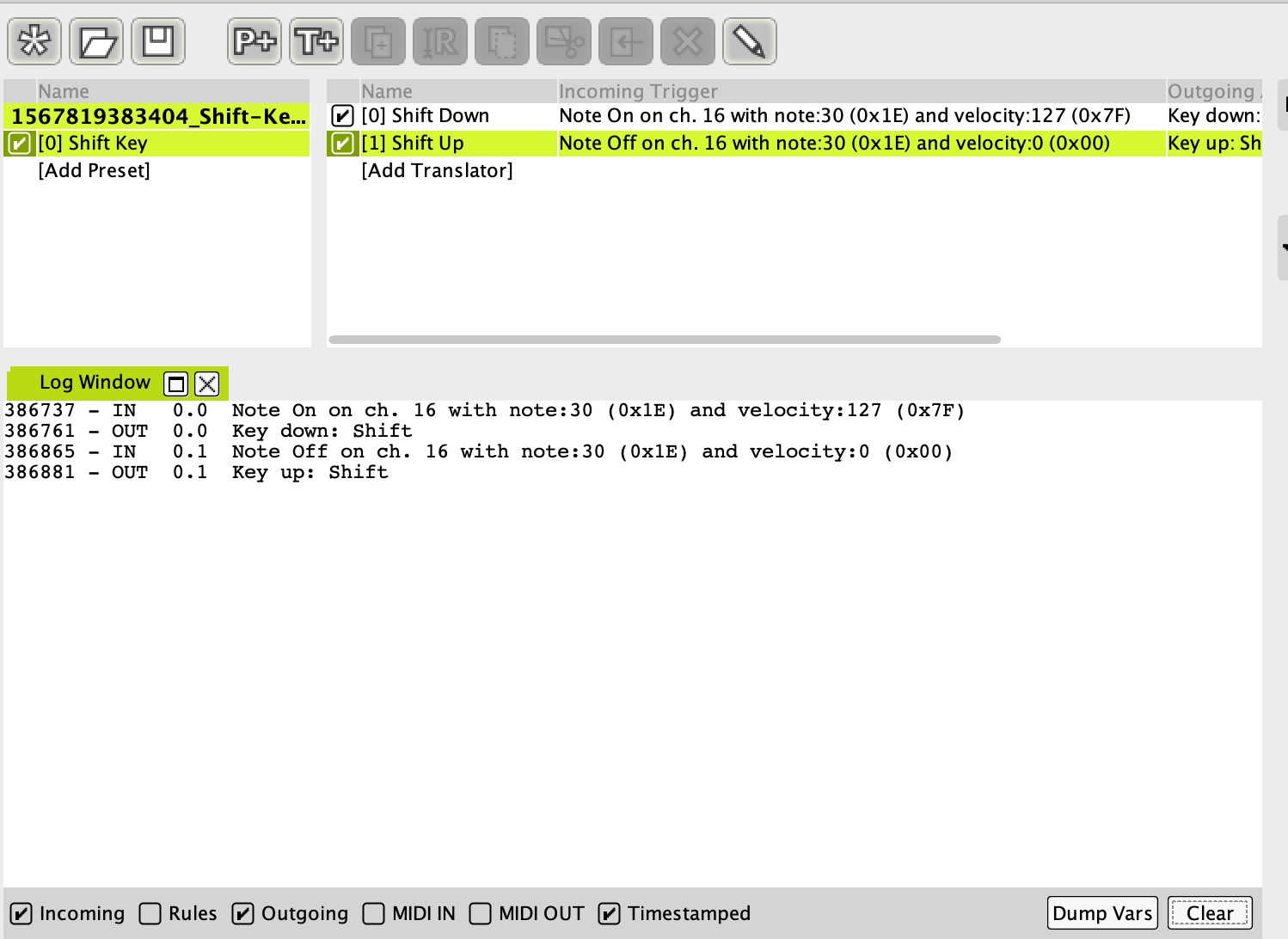This screenshot has height=939, width=1288.
Task: Save the project using floppy disk icon
Action: pyautogui.click(x=158, y=41)
